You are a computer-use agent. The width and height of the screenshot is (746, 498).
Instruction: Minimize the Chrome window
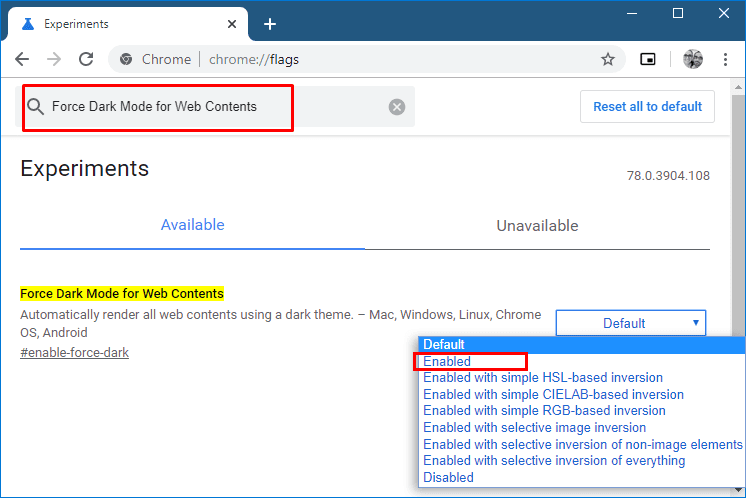pos(632,13)
